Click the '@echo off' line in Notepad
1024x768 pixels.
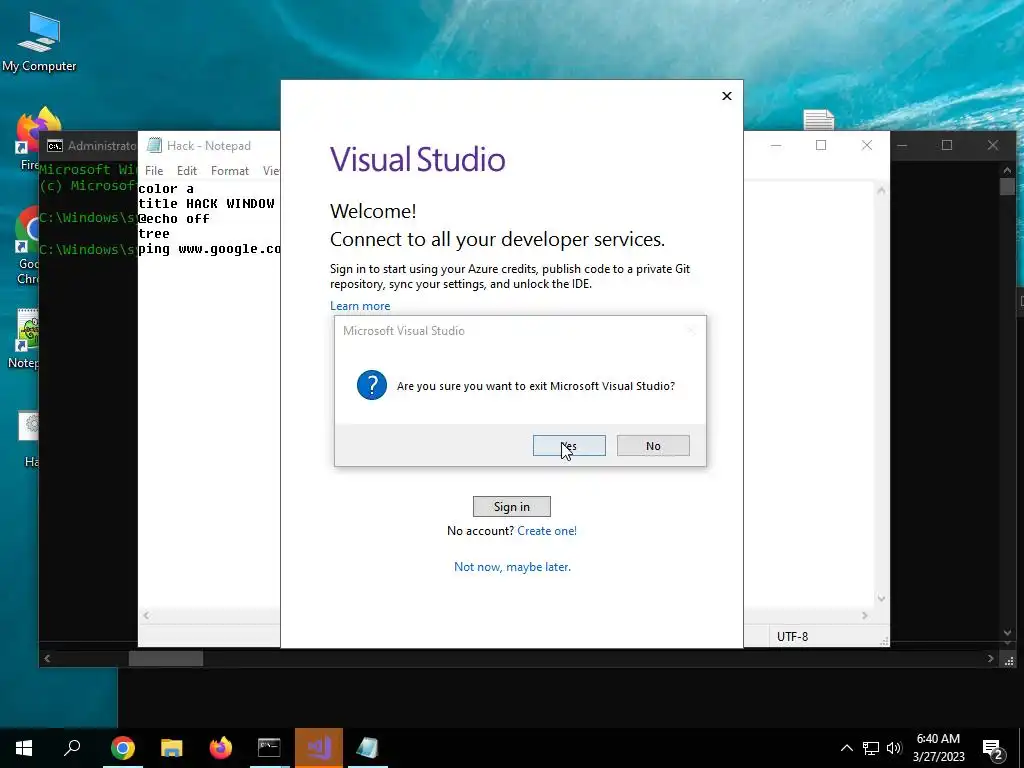pos(174,219)
